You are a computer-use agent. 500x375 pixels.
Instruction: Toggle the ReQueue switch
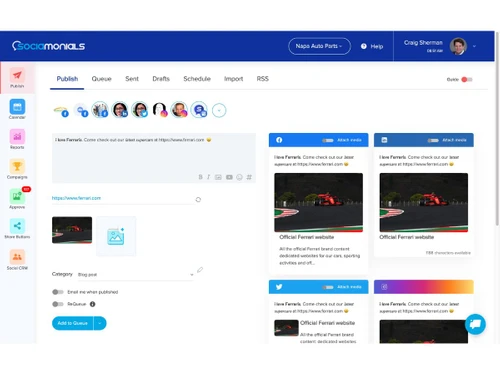pos(58,304)
